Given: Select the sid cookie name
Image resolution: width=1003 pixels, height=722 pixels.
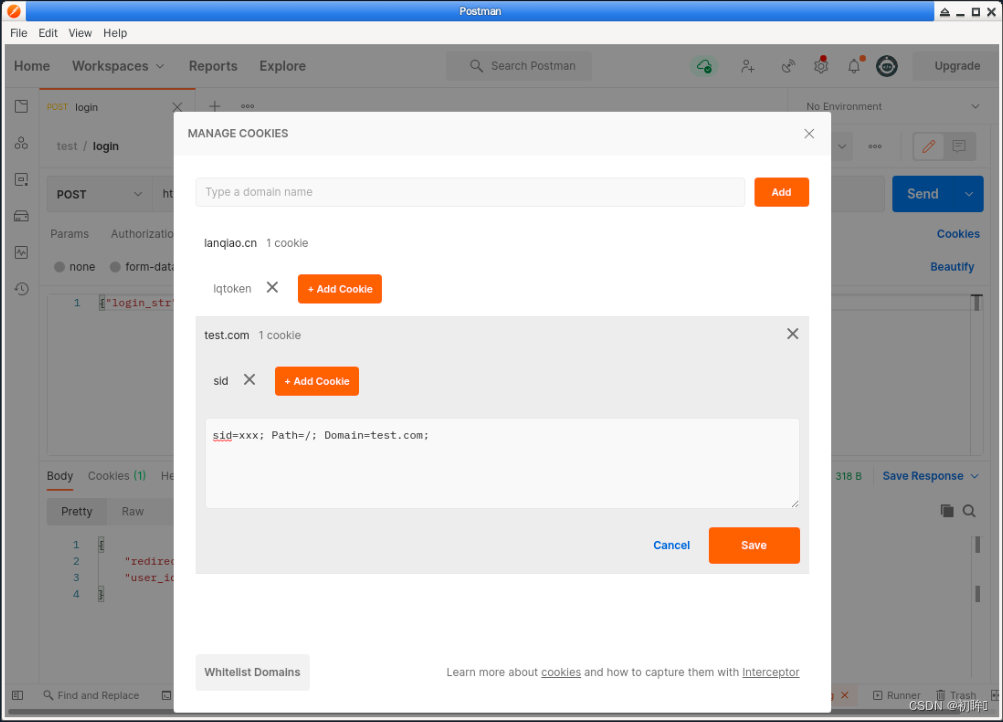Looking at the screenshot, I should click(x=221, y=381).
